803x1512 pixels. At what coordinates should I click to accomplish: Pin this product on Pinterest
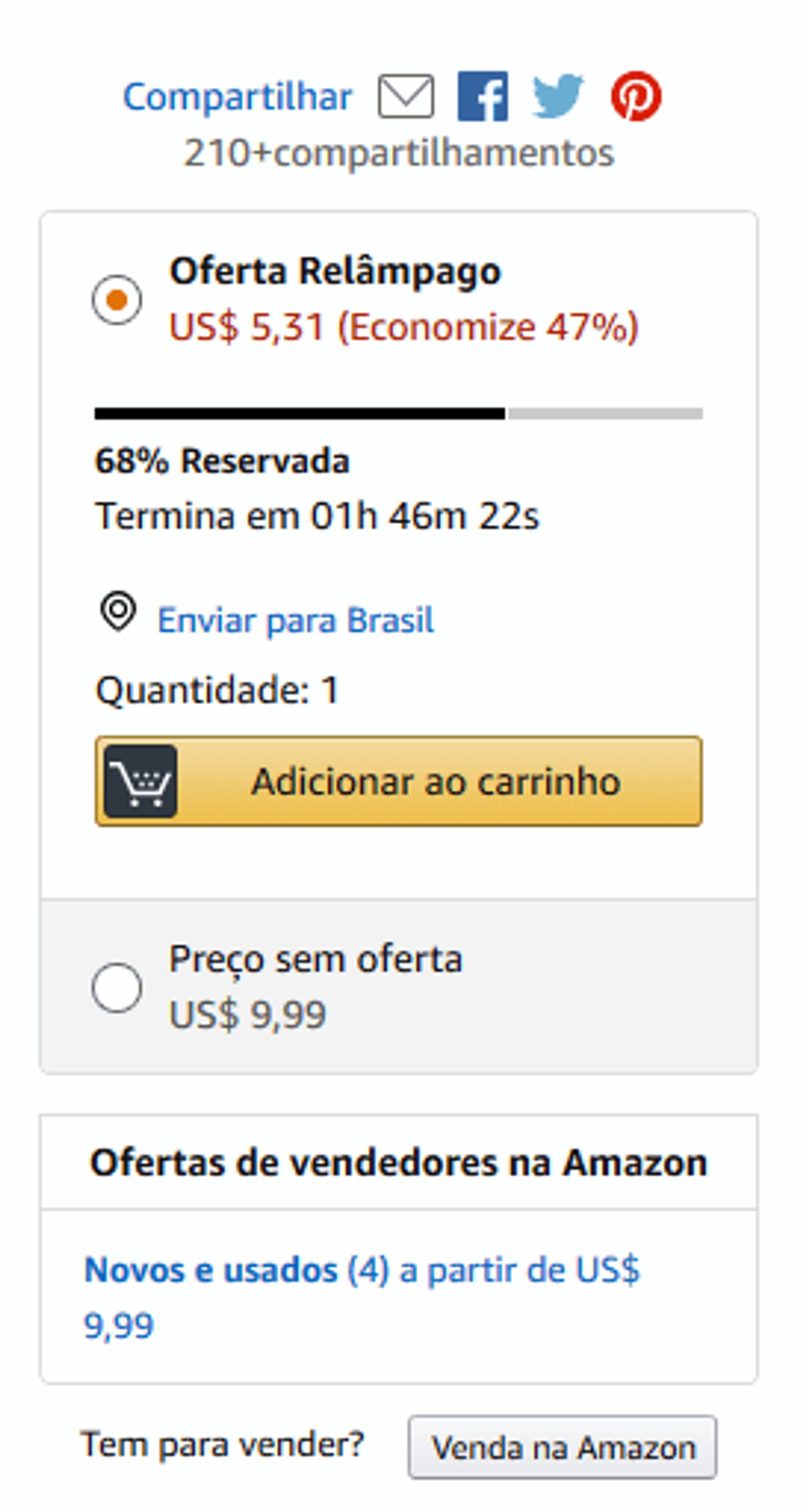(x=636, y=96)
